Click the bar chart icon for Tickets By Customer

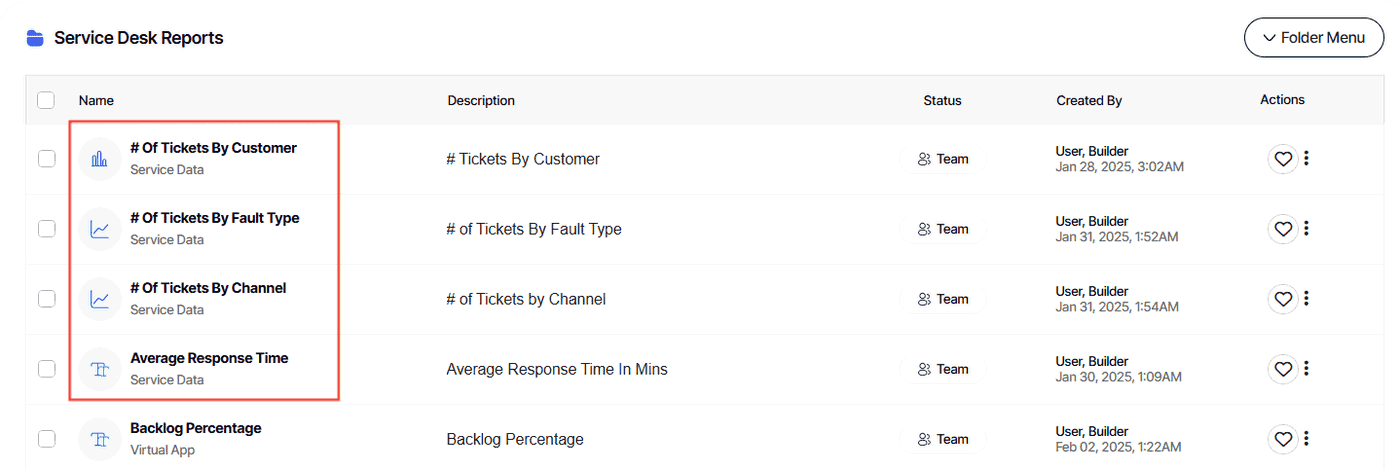click(100, 159)
